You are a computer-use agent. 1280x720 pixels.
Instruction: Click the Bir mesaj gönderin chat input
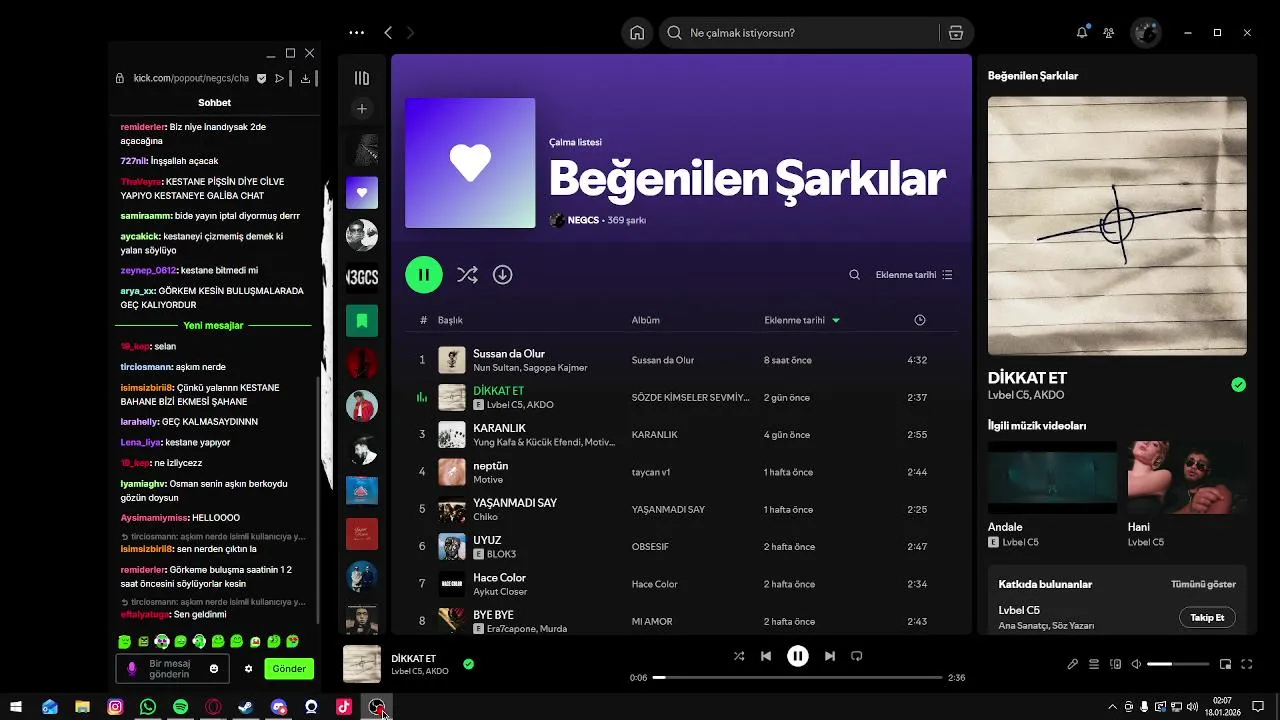point(174,668)
